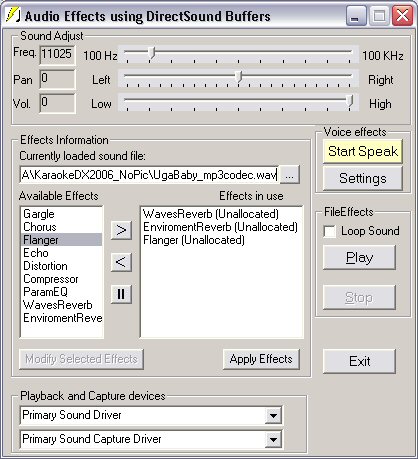The height and width of the screenshot is (459, 418).
Task: Open voice effects Settings
Action: pos(363,178)
